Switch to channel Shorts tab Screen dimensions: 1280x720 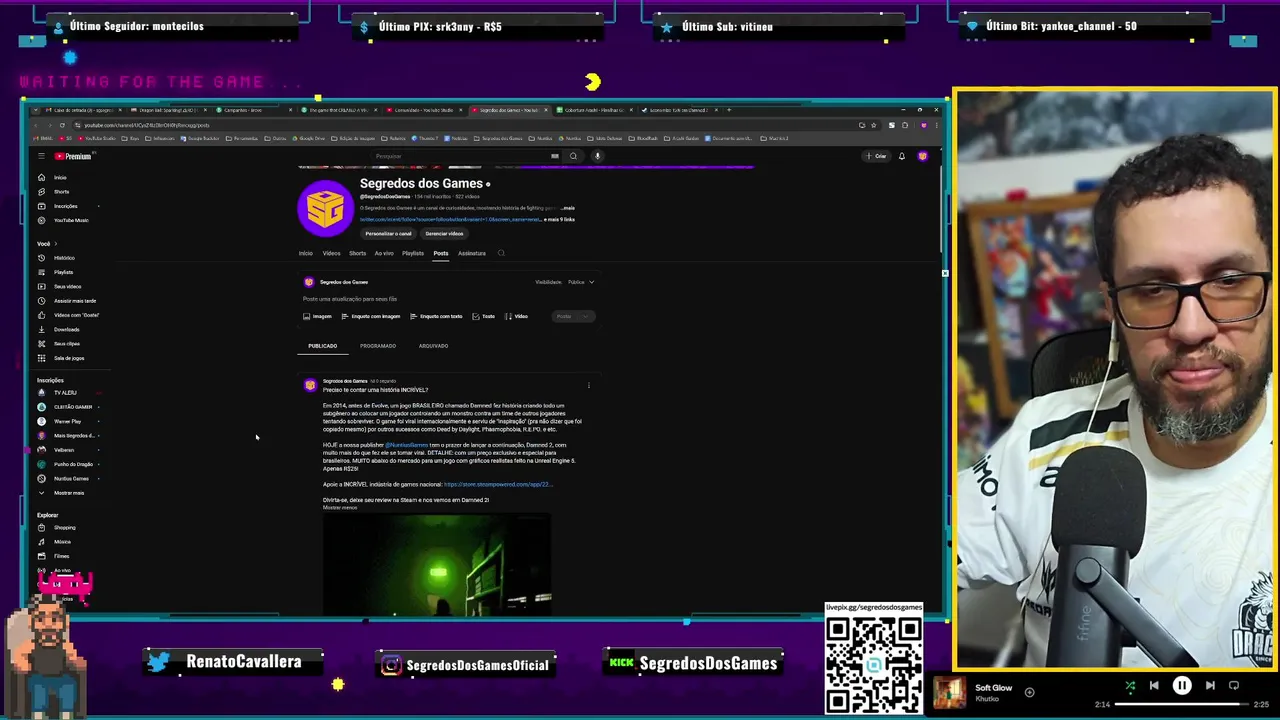357,253
